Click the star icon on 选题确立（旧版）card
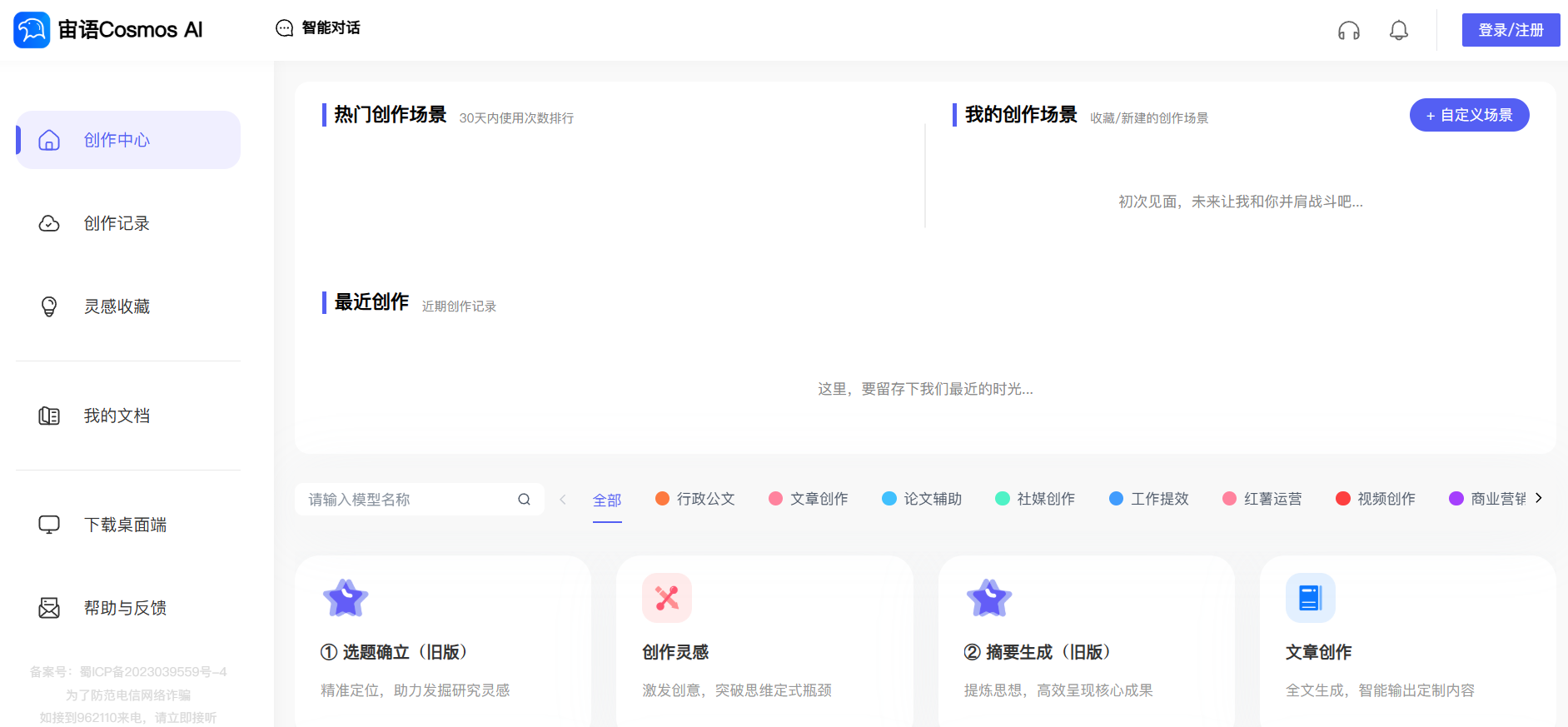 (x=346, y=598)
